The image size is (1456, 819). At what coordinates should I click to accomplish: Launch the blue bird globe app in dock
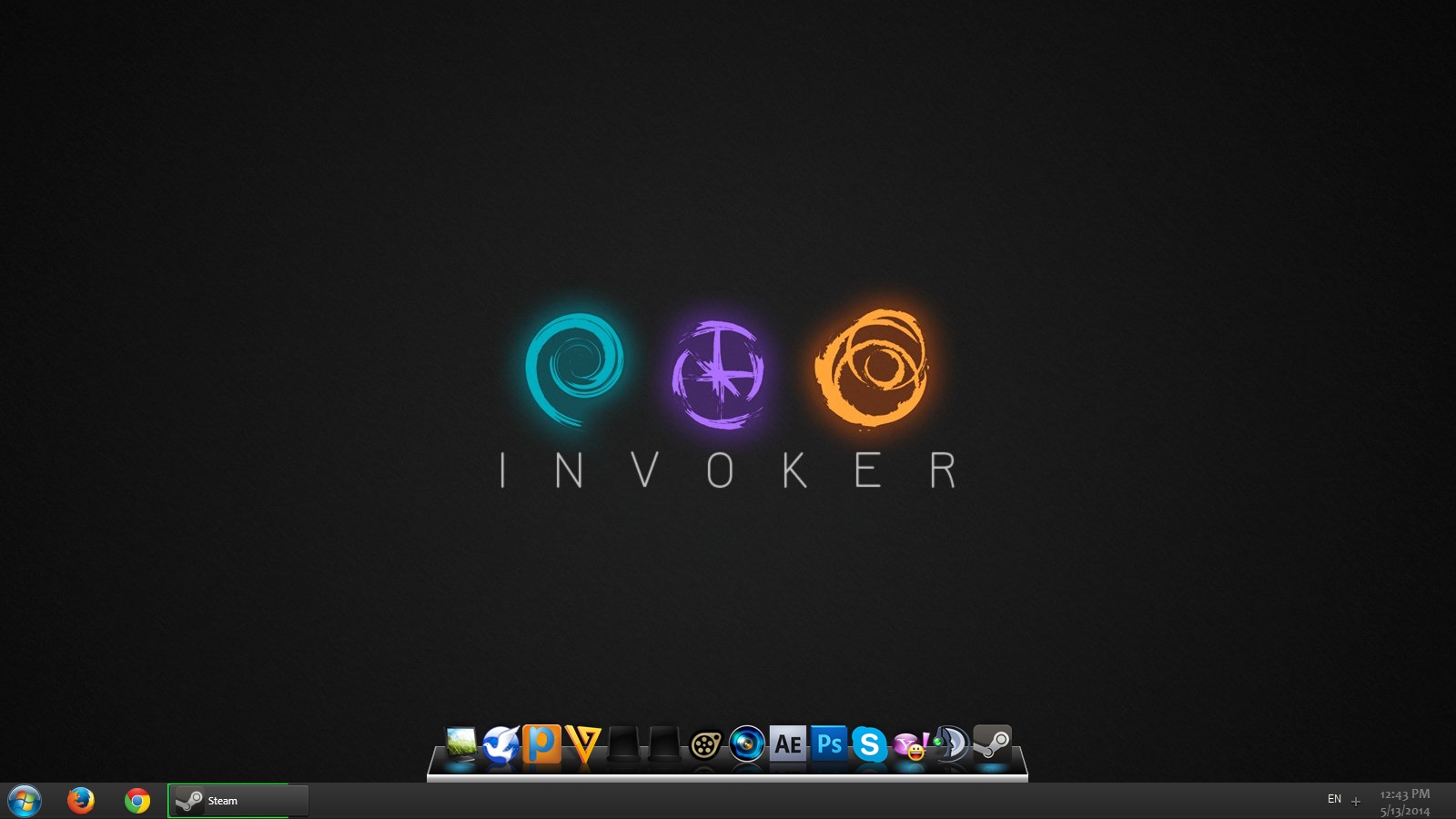(500, 744)
